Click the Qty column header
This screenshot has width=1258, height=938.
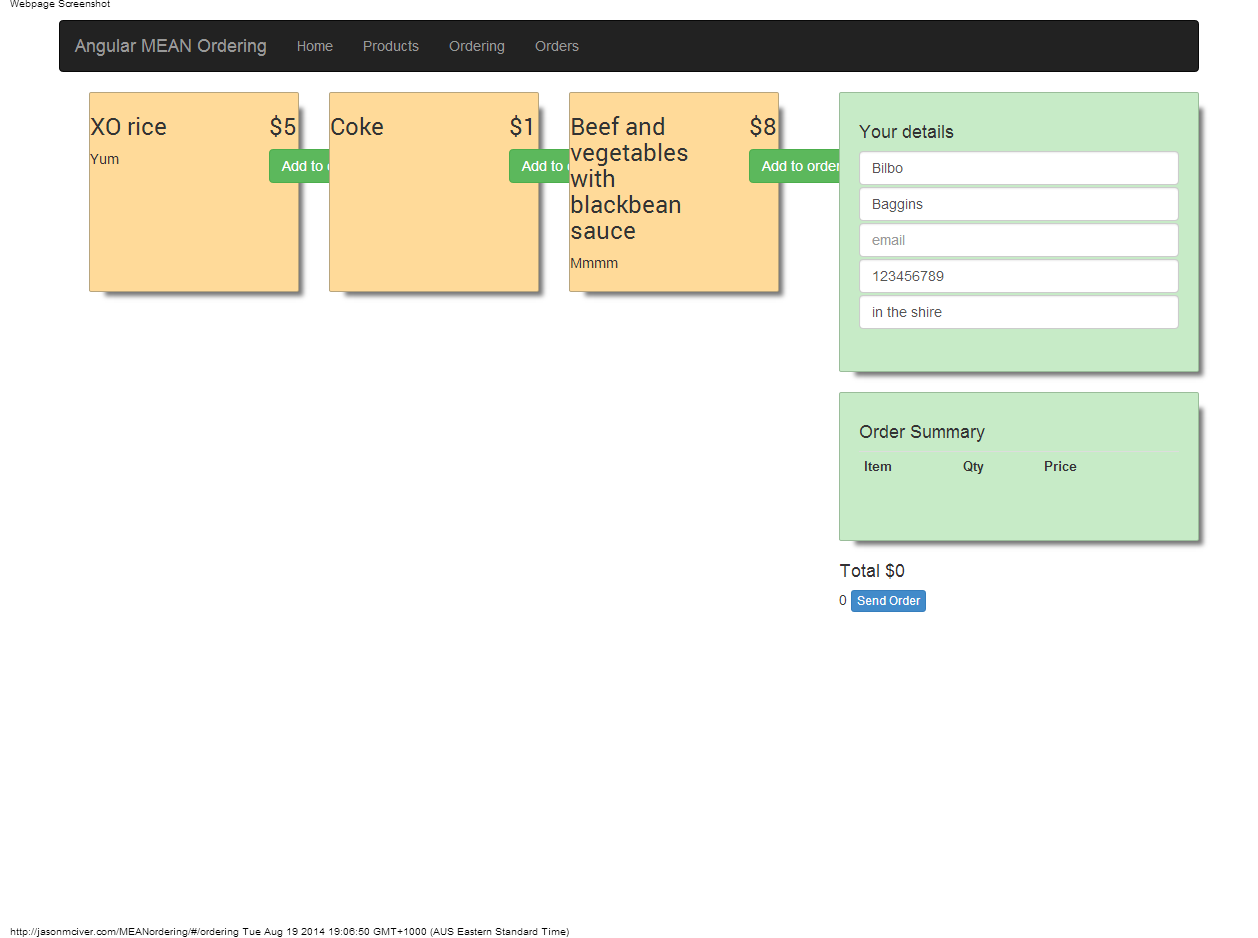click(973, 467)
